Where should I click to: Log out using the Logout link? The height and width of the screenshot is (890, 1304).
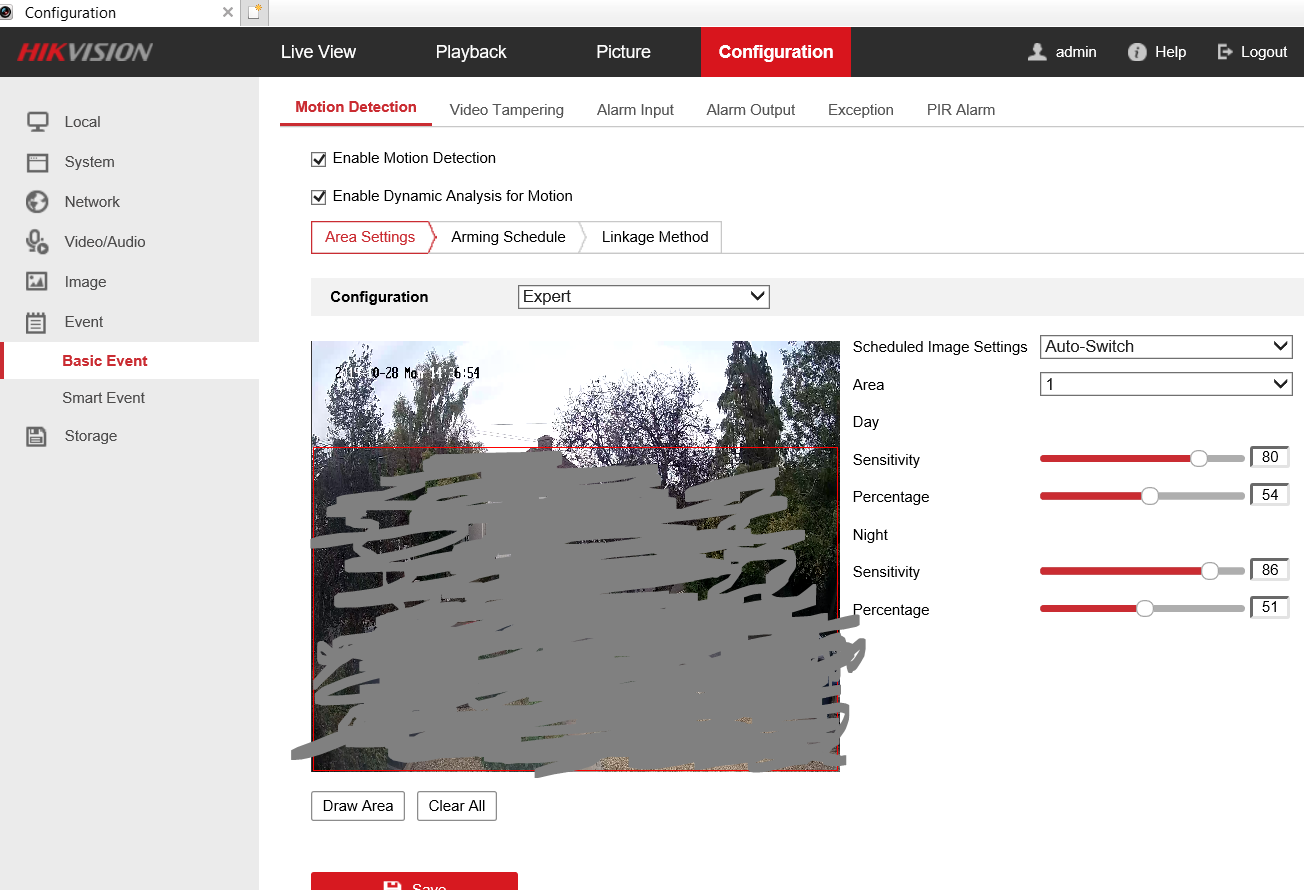coord(1252,52)
